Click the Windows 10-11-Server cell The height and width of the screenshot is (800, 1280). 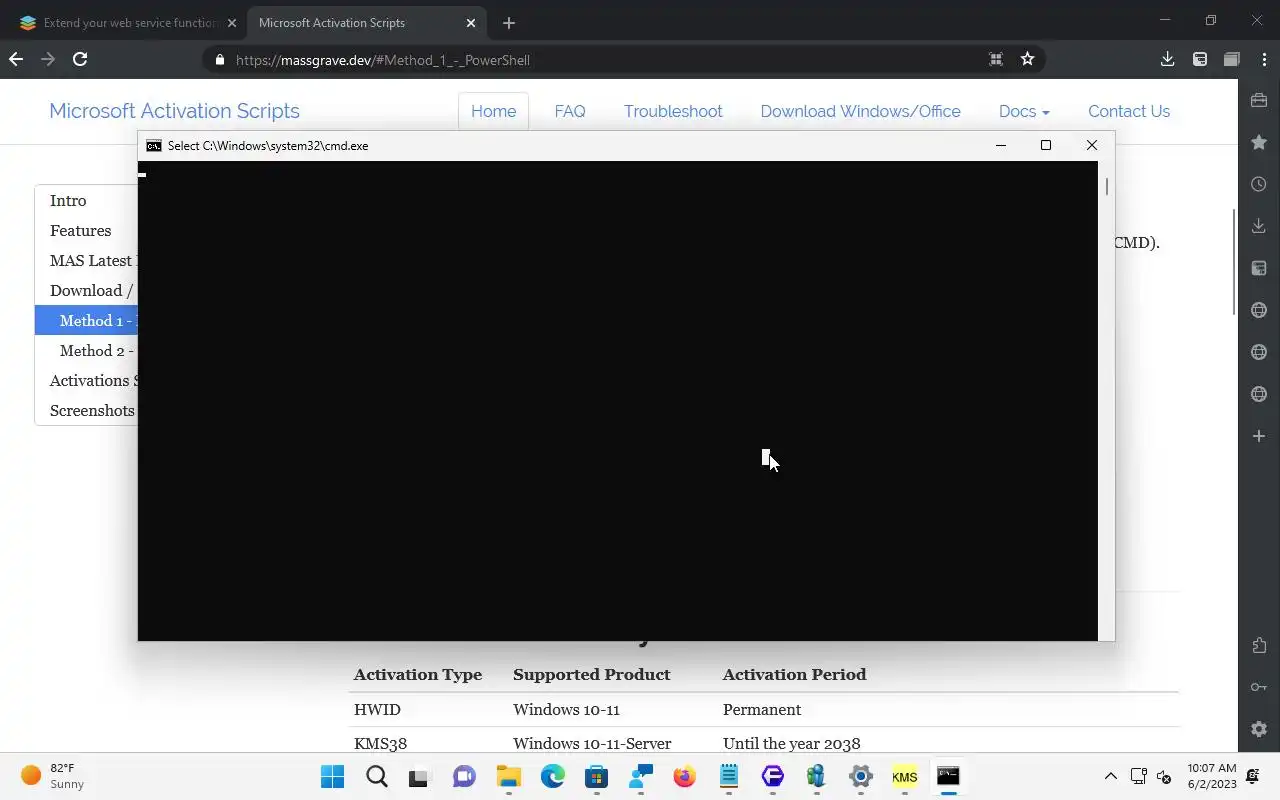tap(592, 743)
